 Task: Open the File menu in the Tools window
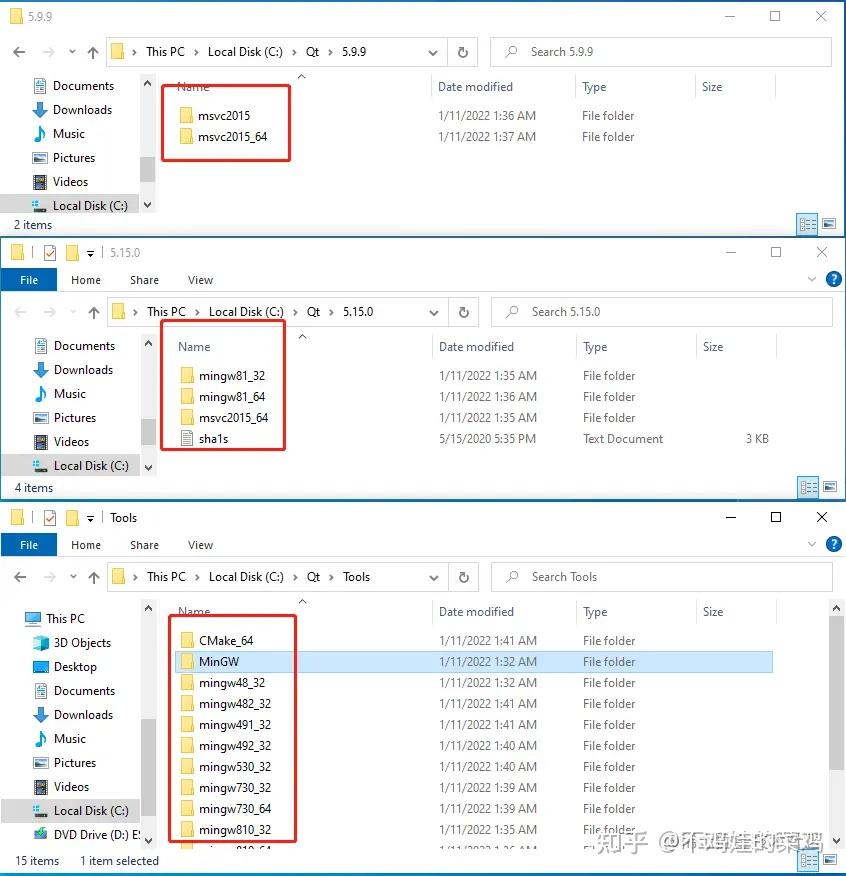coord(29,544)
